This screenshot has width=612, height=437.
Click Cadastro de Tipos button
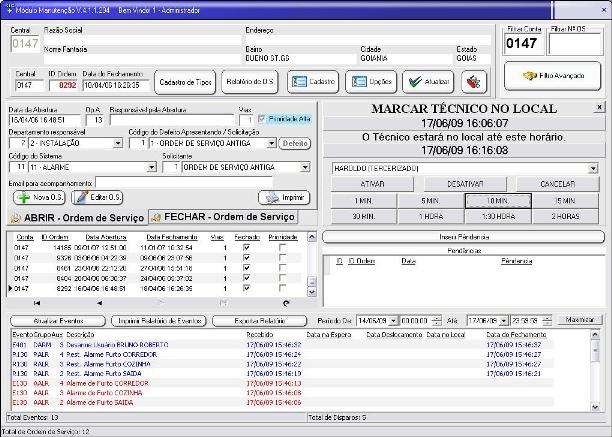185,82
